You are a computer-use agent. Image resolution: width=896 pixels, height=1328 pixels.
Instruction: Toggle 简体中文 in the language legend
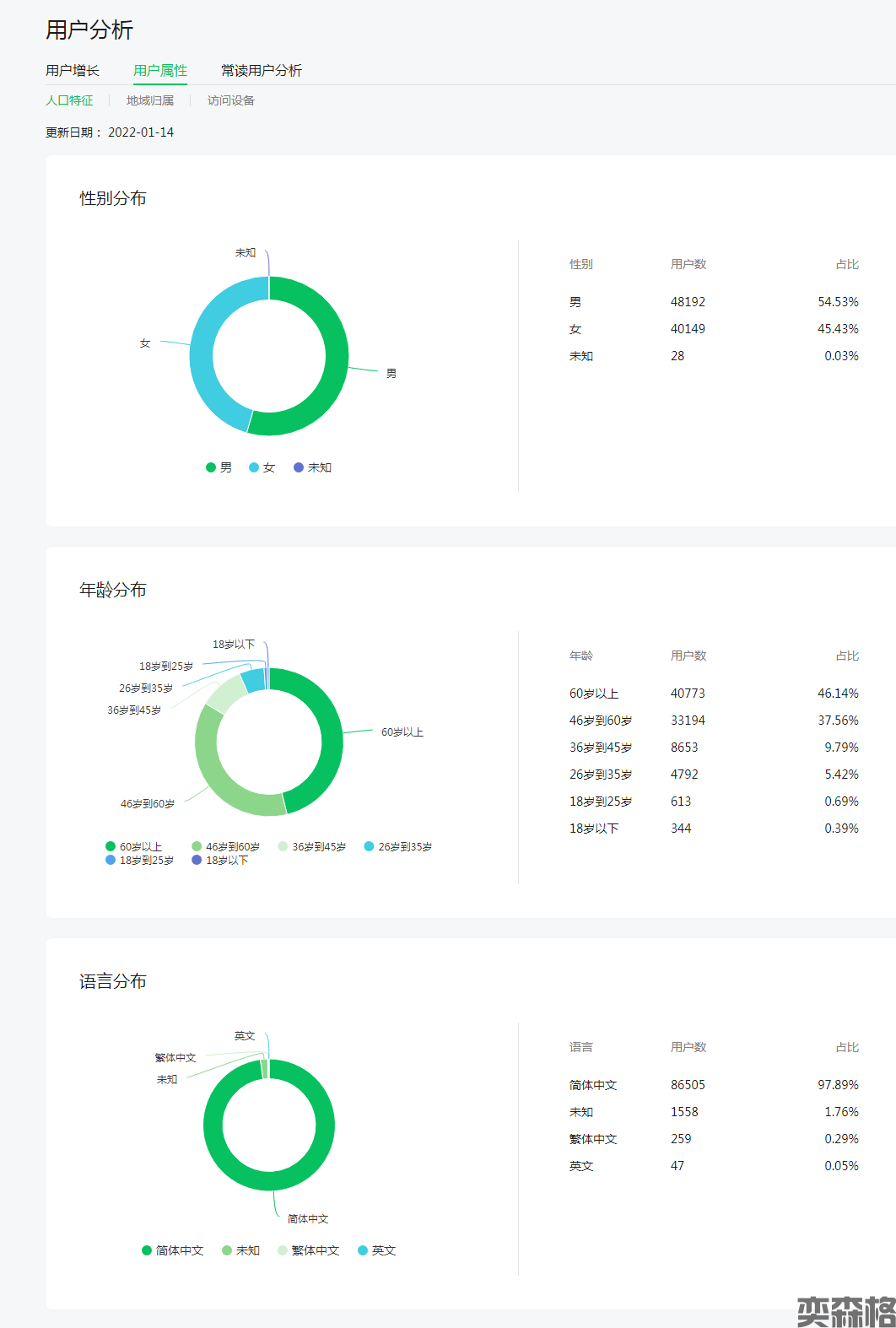click(172, 1250)
